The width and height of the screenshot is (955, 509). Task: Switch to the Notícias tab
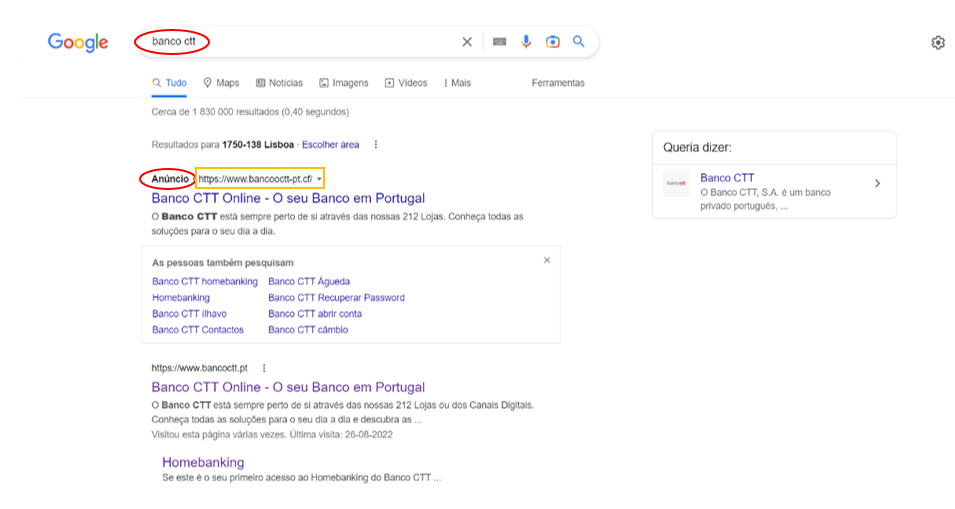tap(279, 83)
